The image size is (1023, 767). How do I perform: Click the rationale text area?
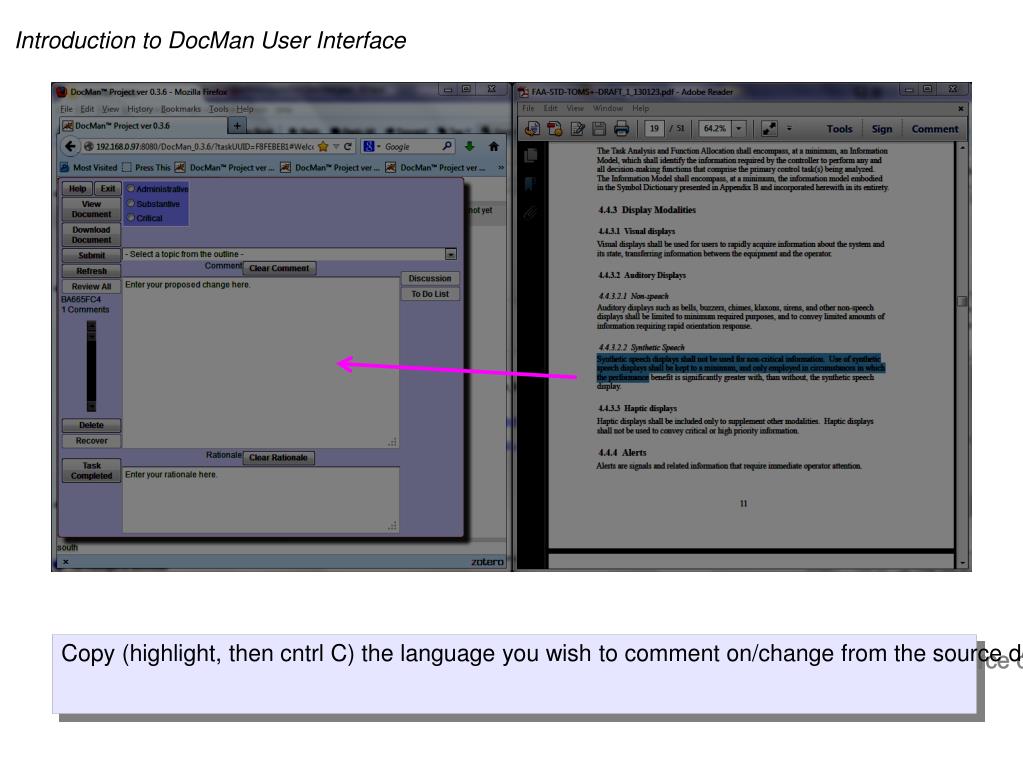tap(261, 500)
